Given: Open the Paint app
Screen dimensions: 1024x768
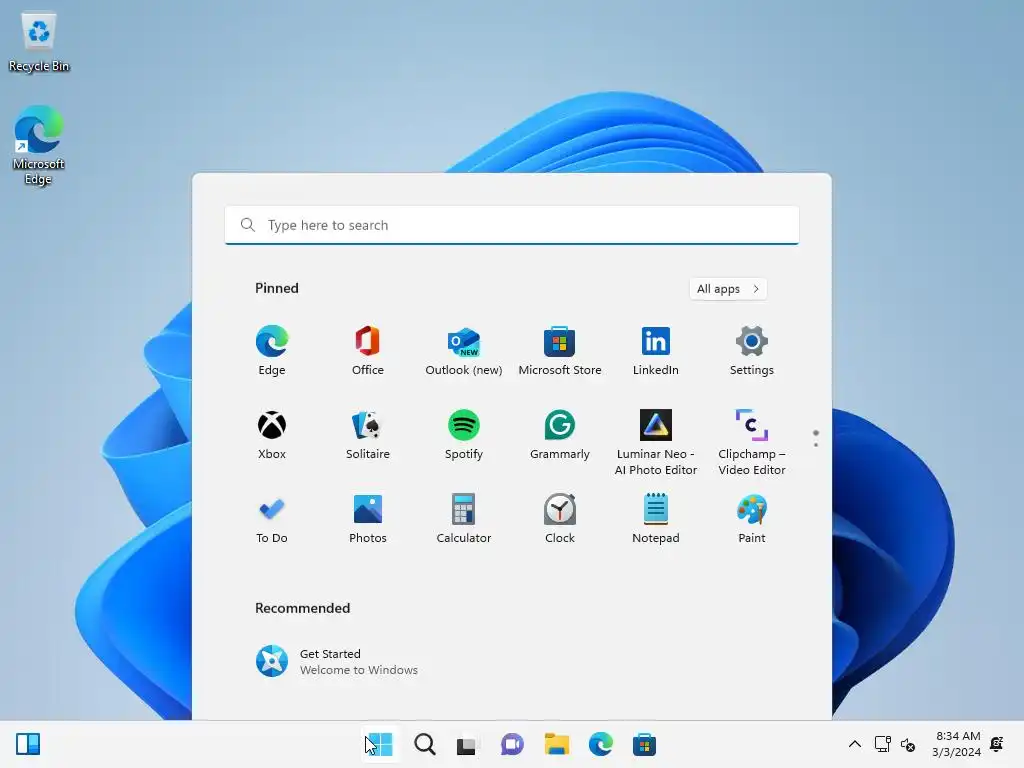Looking at the screenshot, I should coord(752,519).
